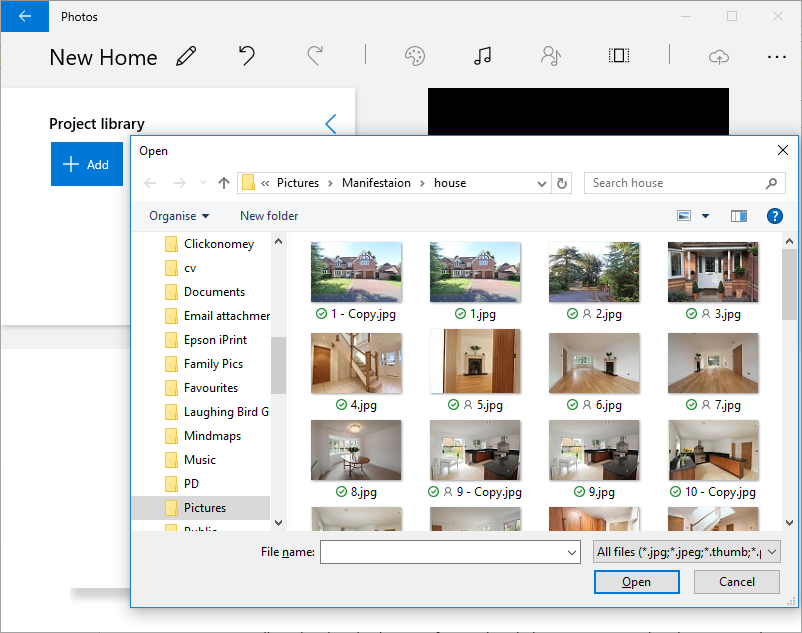Click Pictures in address breadcrumb

tap(298, 183)
